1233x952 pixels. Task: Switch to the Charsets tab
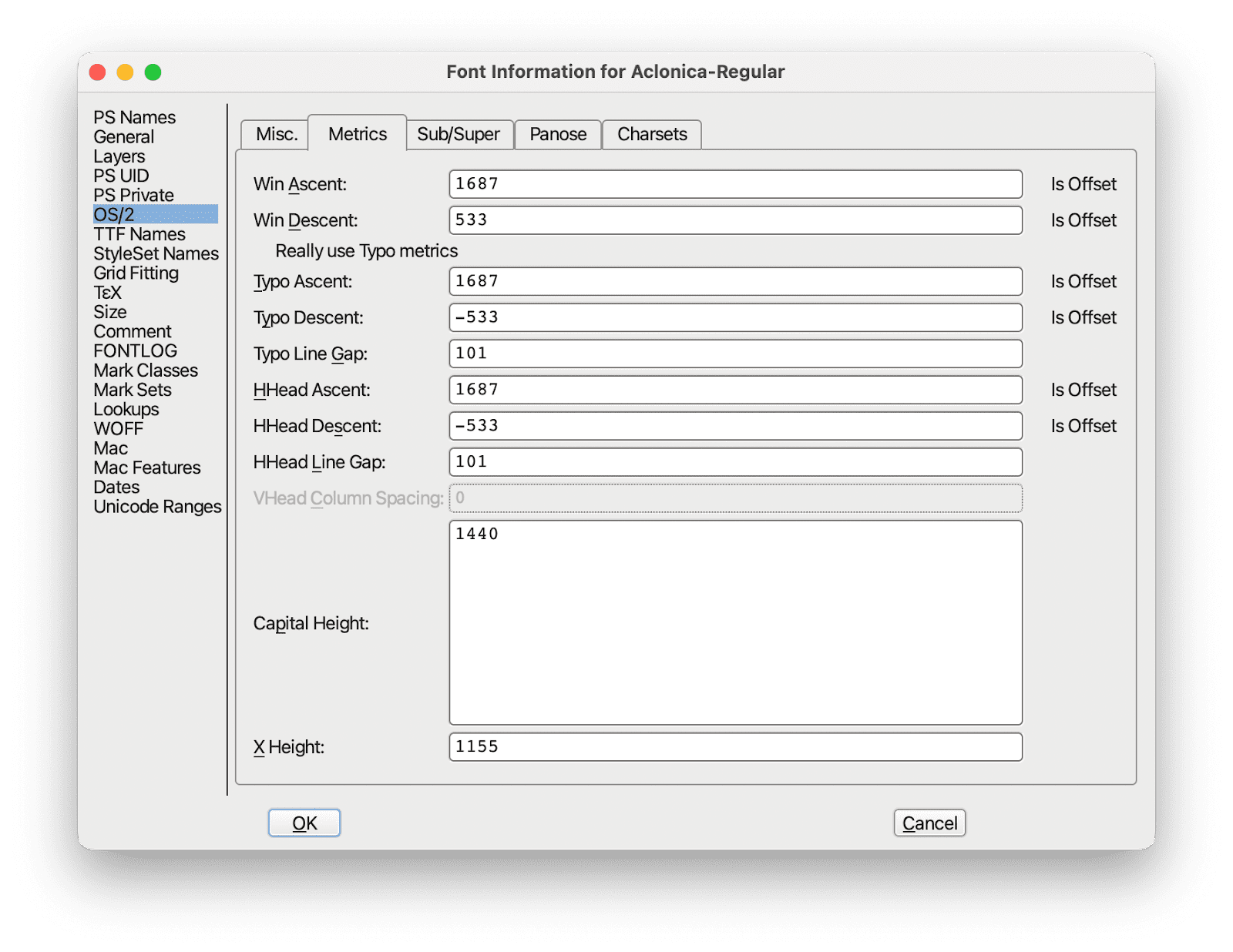tap(651, 134)
